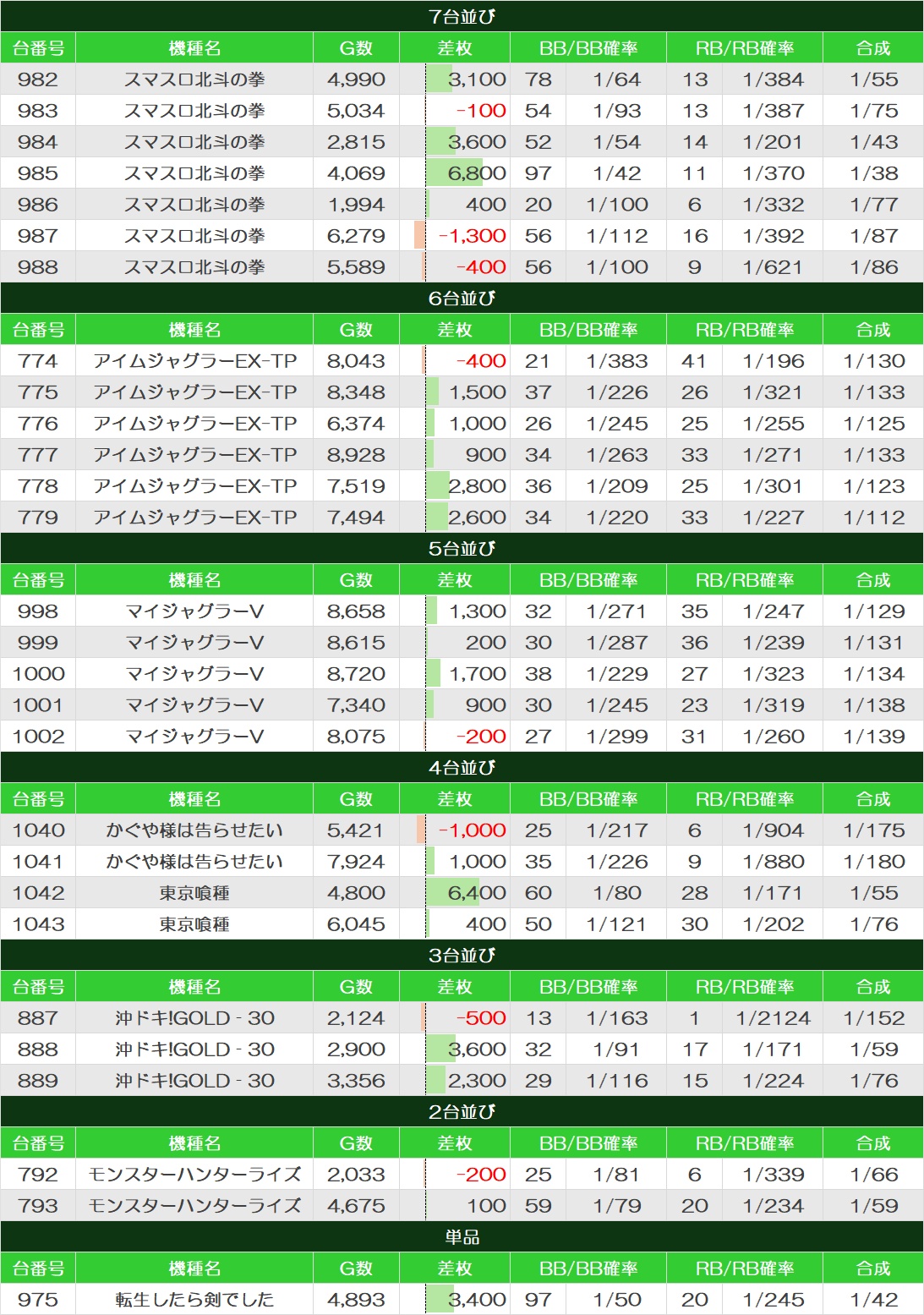The height and width of the screenshot is (1315, 924).
Task: Click the 差枚 header in the 4台並び table
Action: [x=455, y=799]
